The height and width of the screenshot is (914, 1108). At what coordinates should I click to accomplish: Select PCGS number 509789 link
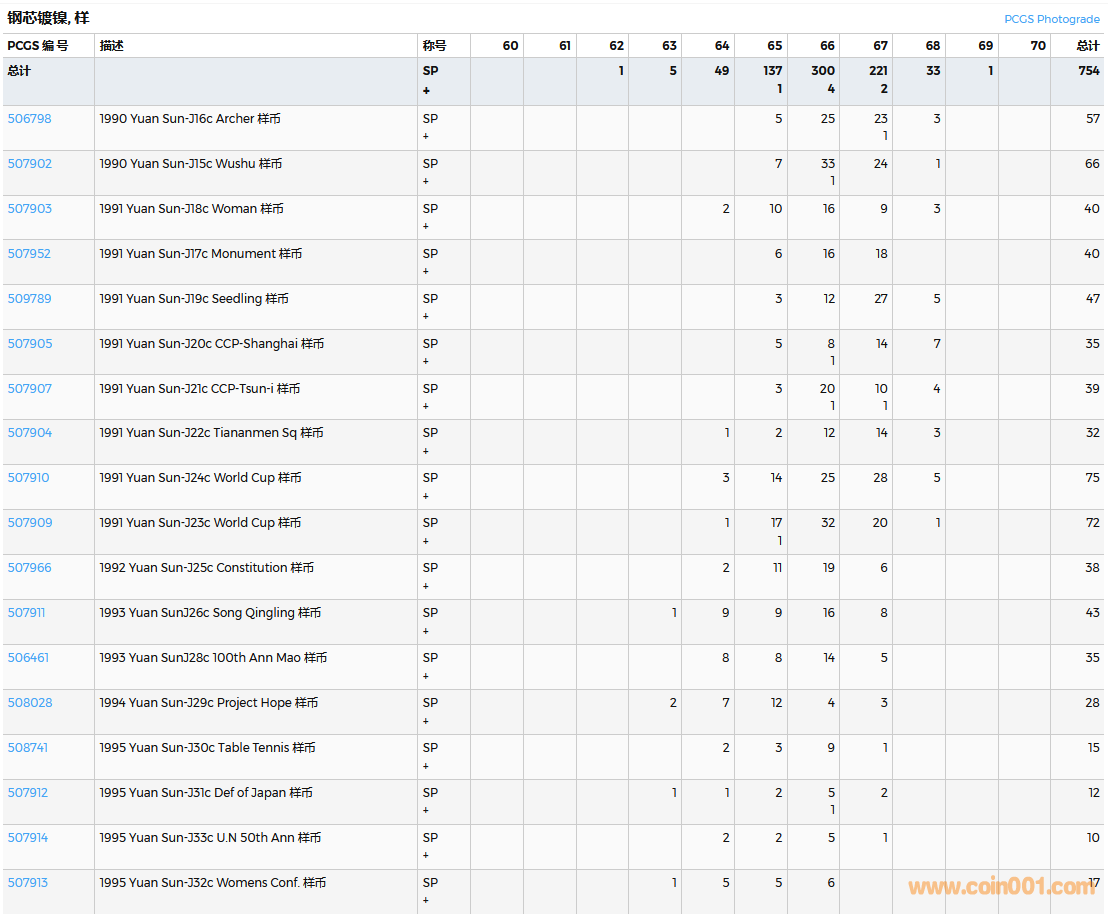[29, 299]
